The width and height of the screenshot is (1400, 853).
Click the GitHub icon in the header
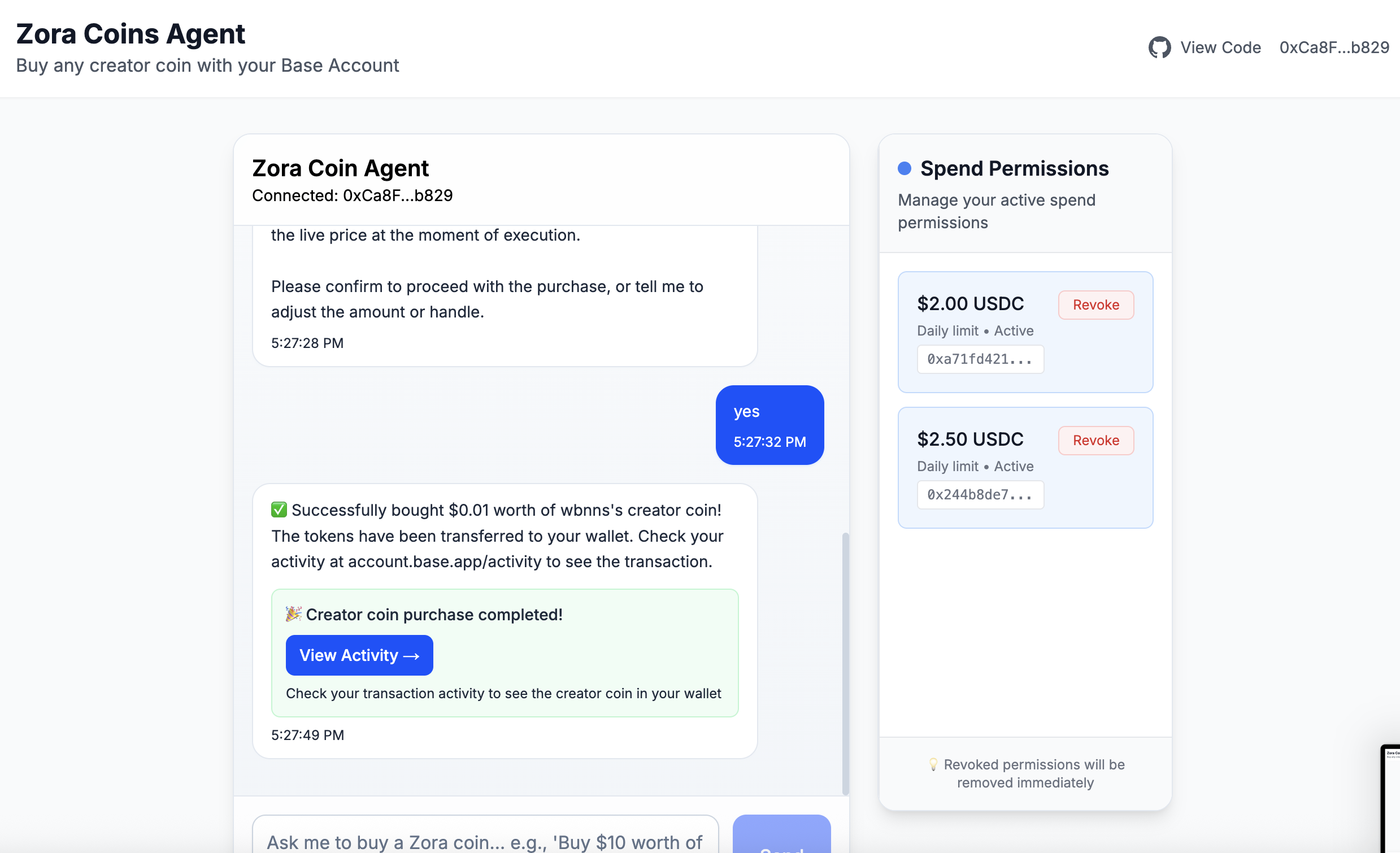click(1160, 47)
